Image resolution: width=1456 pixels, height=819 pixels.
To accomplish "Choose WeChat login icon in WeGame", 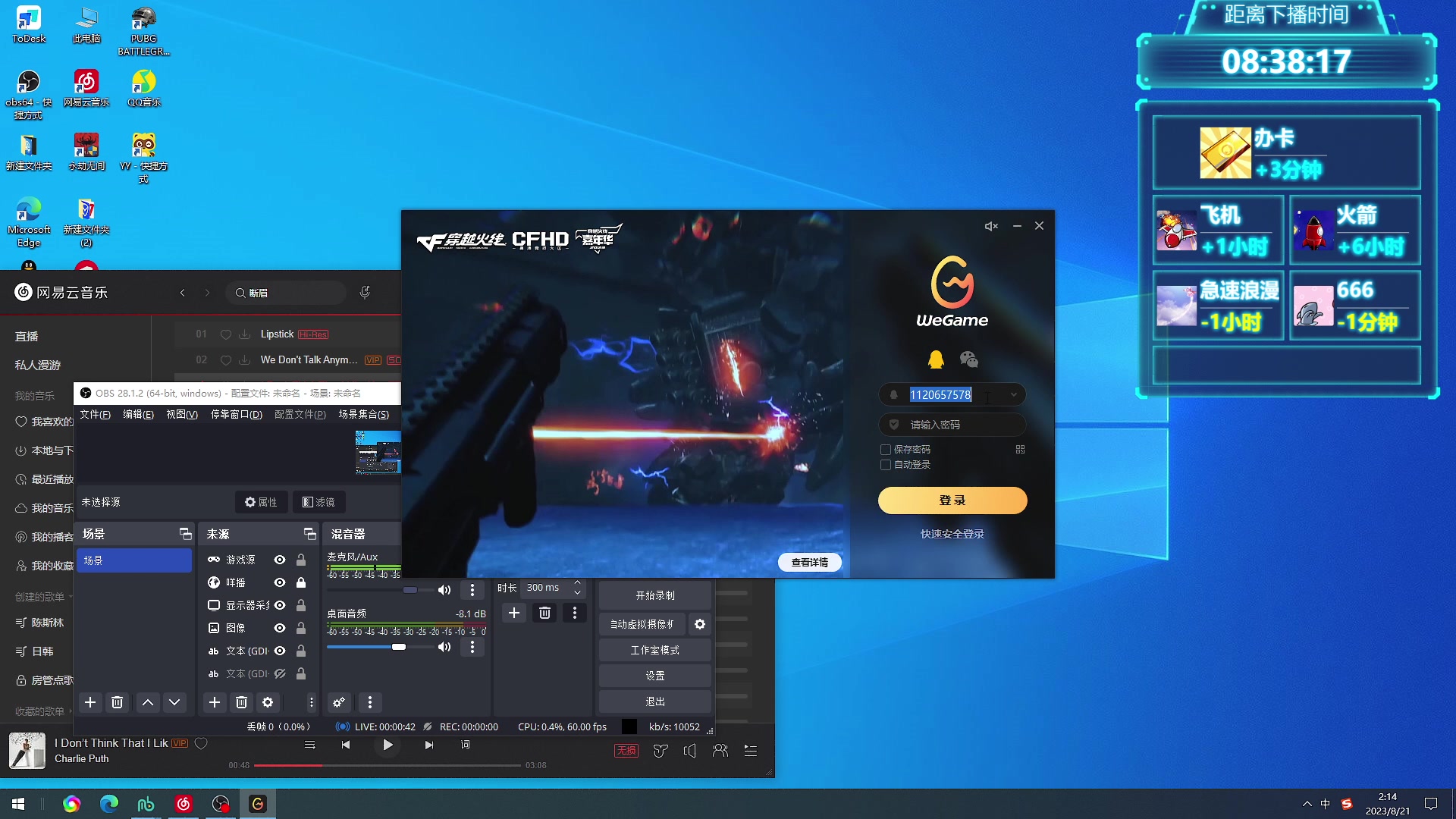I will (x=968, y=359).
